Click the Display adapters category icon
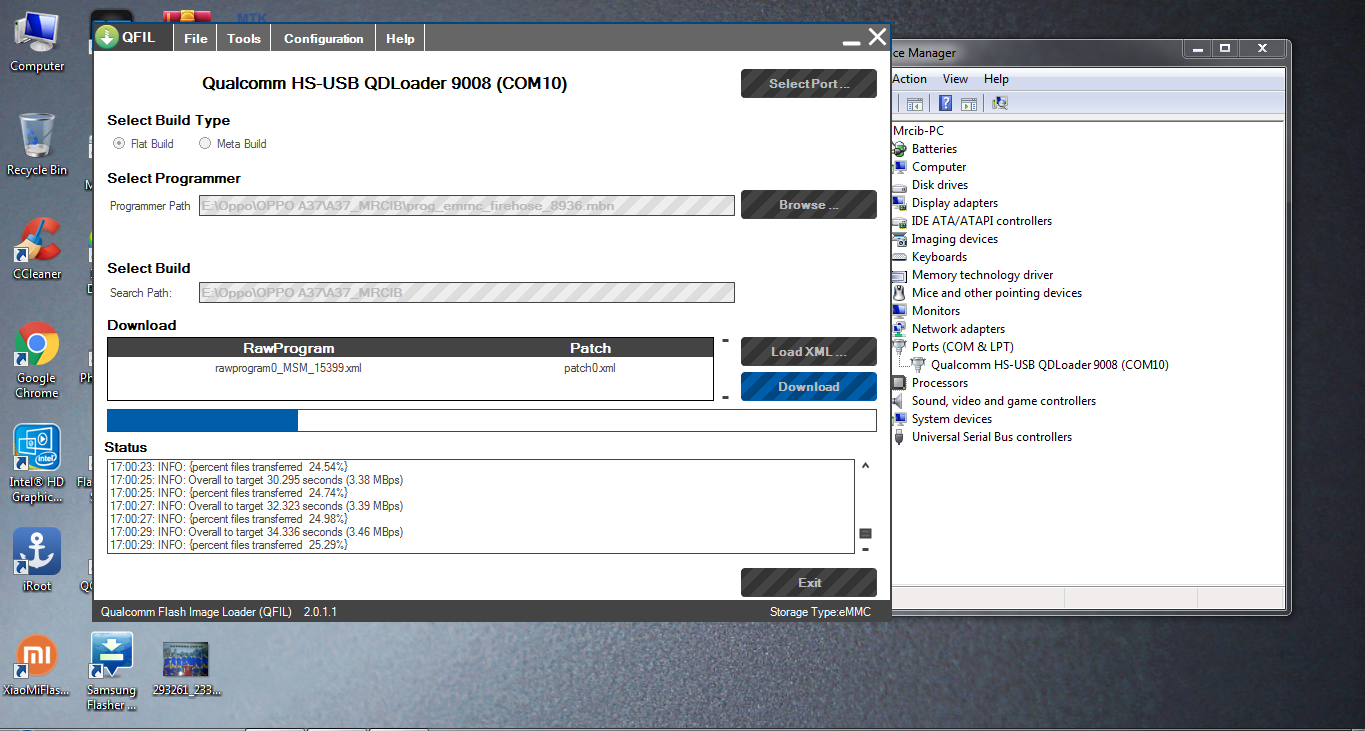This screenshot has width=1365, height=731. tap(900, 203)
